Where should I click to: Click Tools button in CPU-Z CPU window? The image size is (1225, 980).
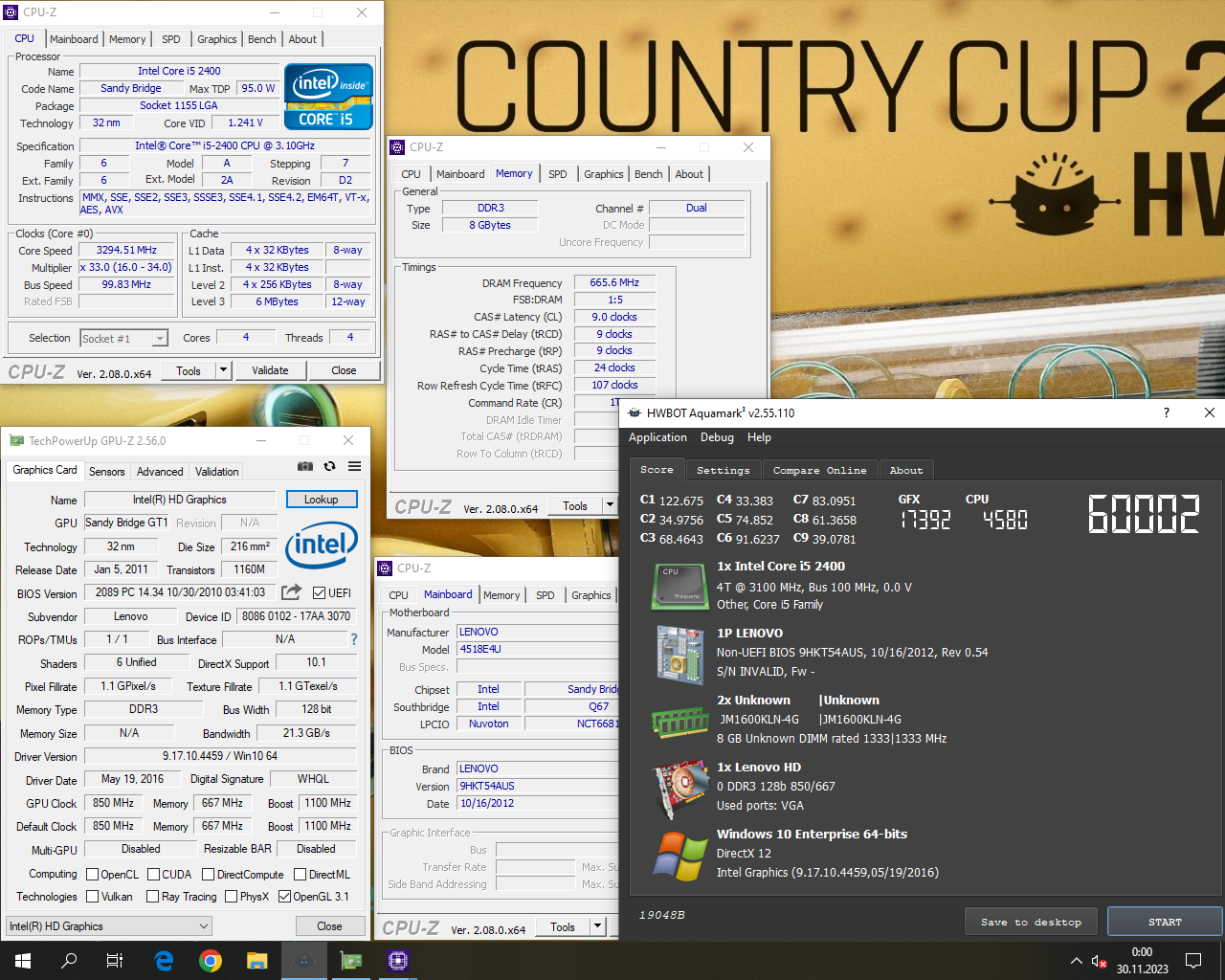tap(189, 370)
